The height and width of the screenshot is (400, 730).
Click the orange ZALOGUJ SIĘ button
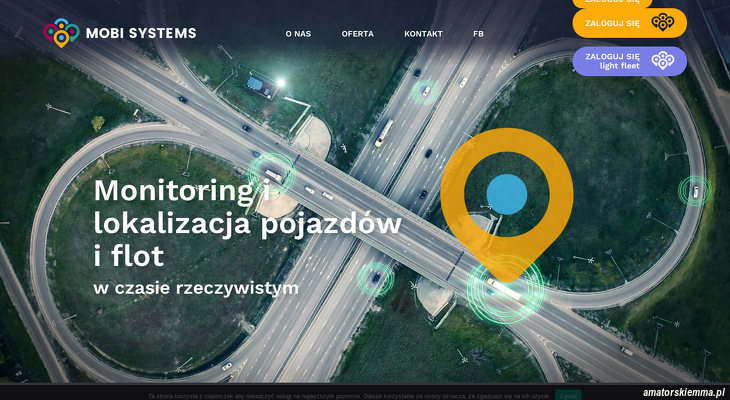[x=629, y=23]
